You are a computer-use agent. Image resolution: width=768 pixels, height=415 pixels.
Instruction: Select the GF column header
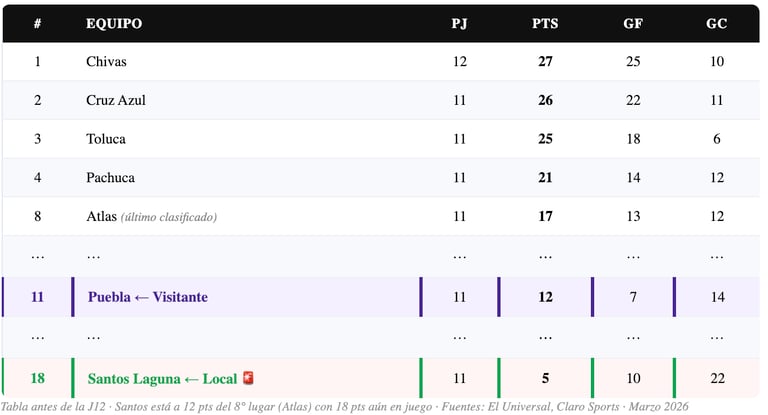[633, 24]
